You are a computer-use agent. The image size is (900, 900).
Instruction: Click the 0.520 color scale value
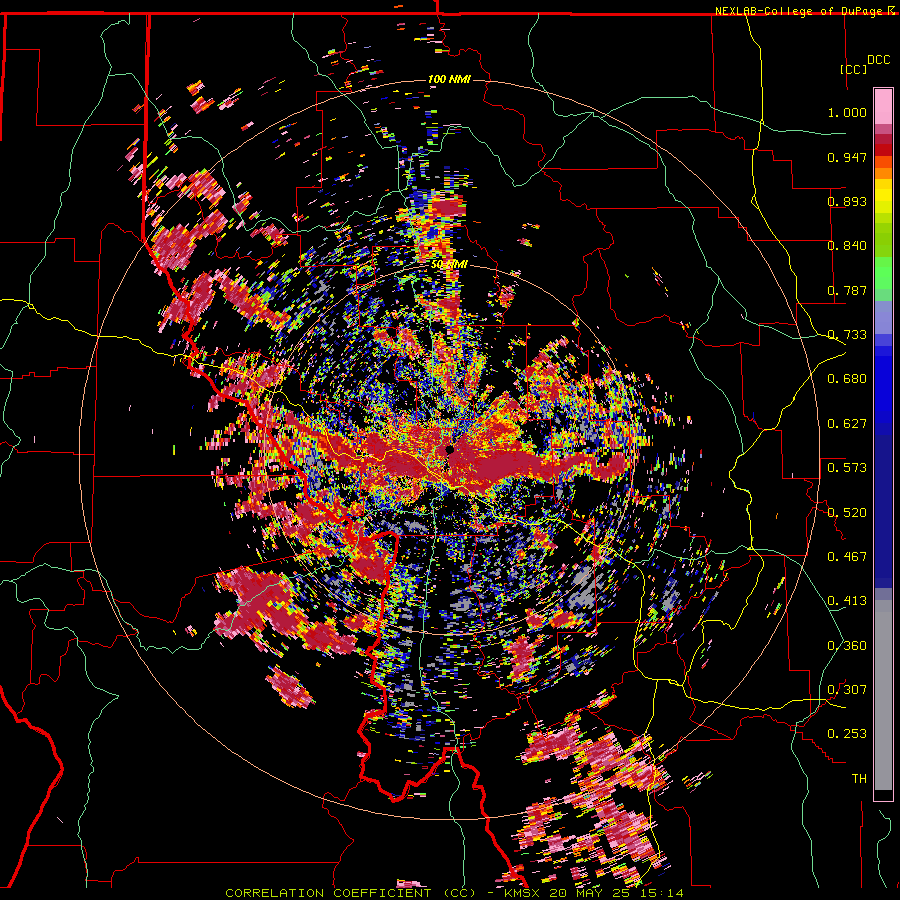pyautogui.click(x=847, y=513)
